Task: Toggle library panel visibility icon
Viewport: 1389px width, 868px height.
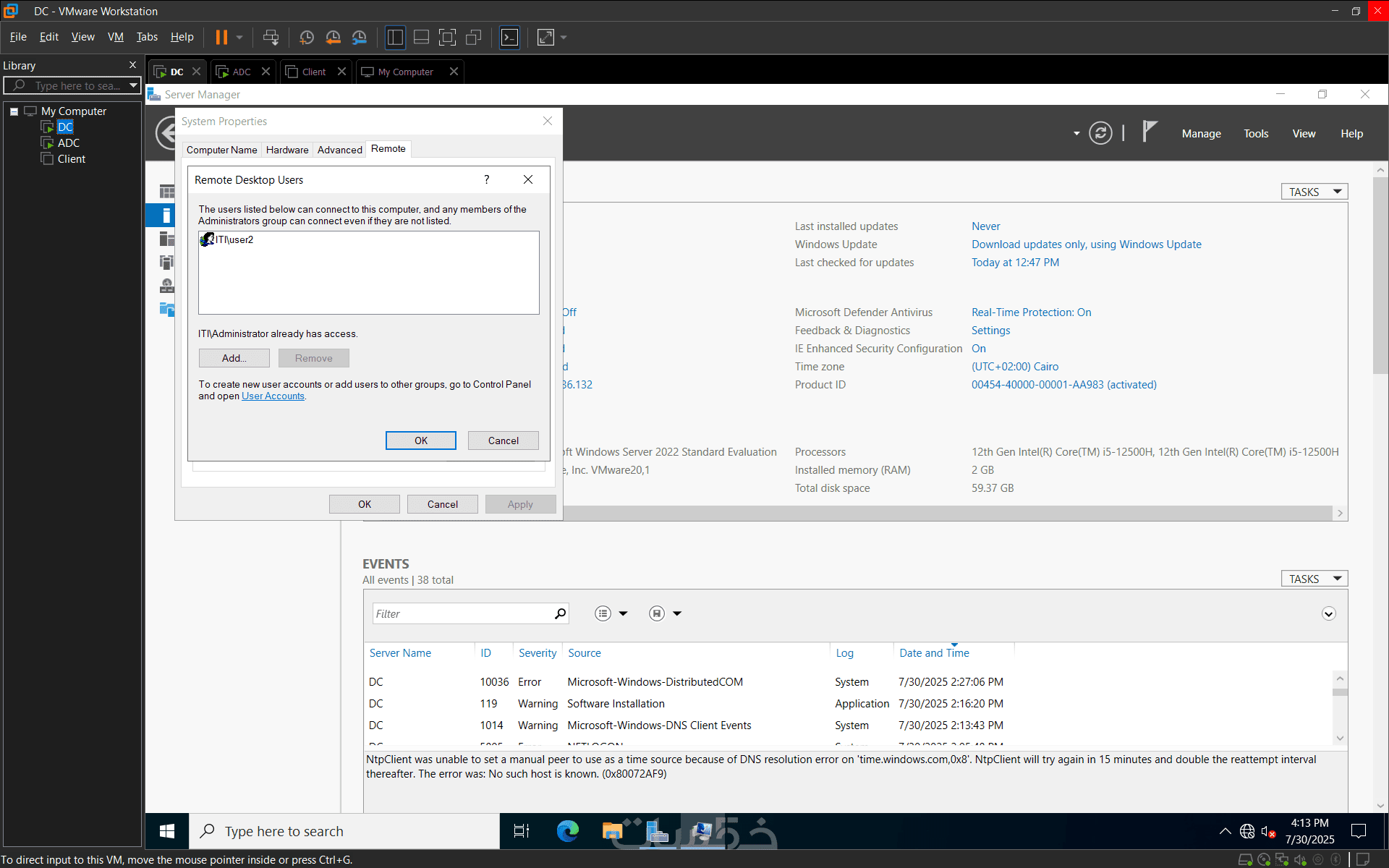Action: point(395,37)
